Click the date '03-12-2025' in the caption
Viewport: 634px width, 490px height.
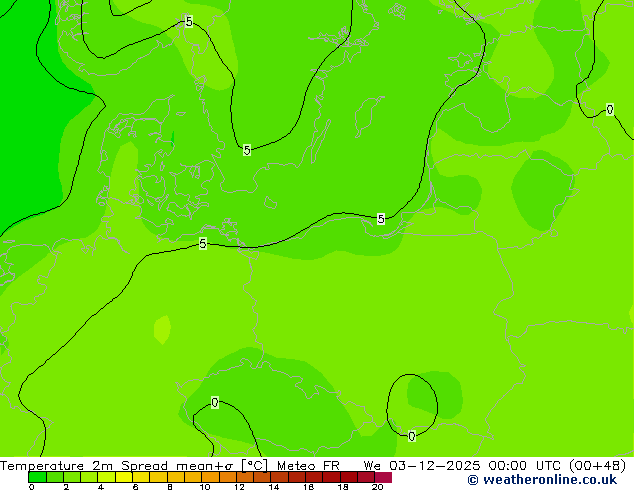click(434, 466)
